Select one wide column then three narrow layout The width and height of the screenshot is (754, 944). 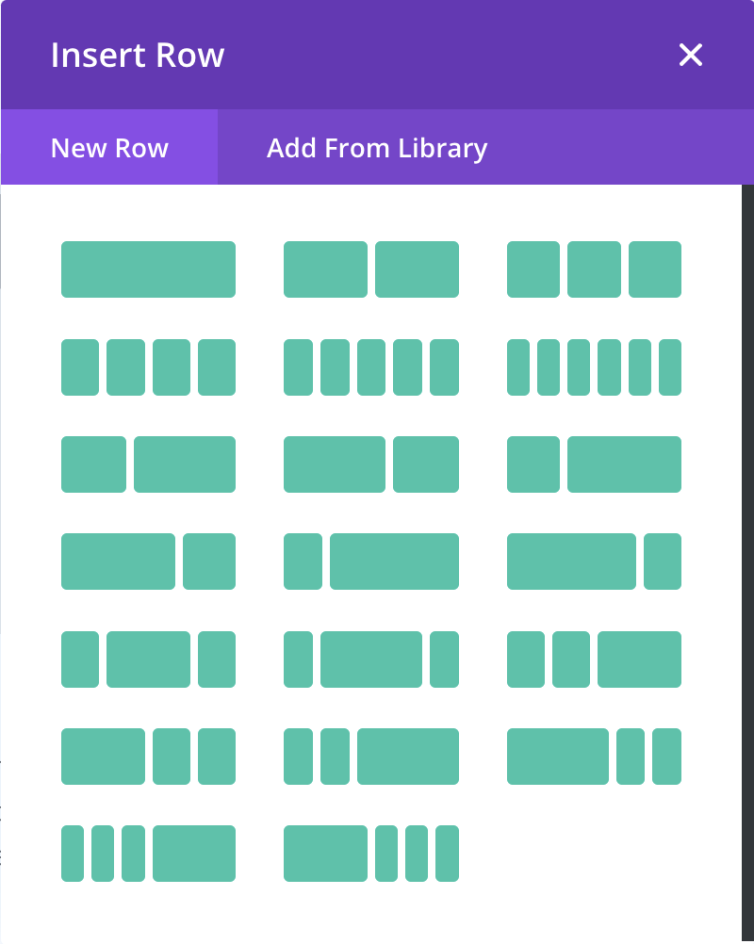pos(371,853)
